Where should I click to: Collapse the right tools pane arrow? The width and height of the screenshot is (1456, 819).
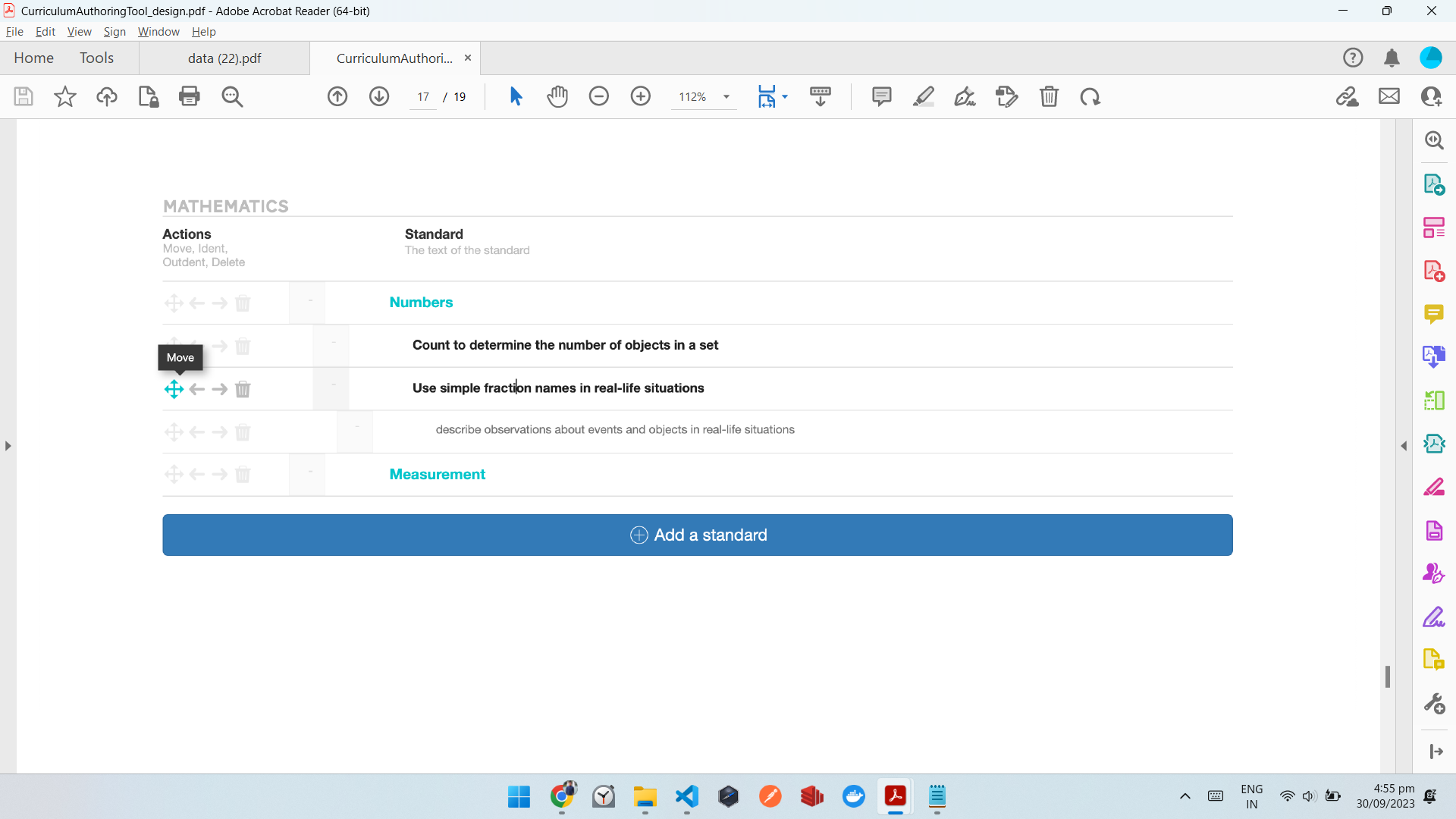(x=1404, y=446)
